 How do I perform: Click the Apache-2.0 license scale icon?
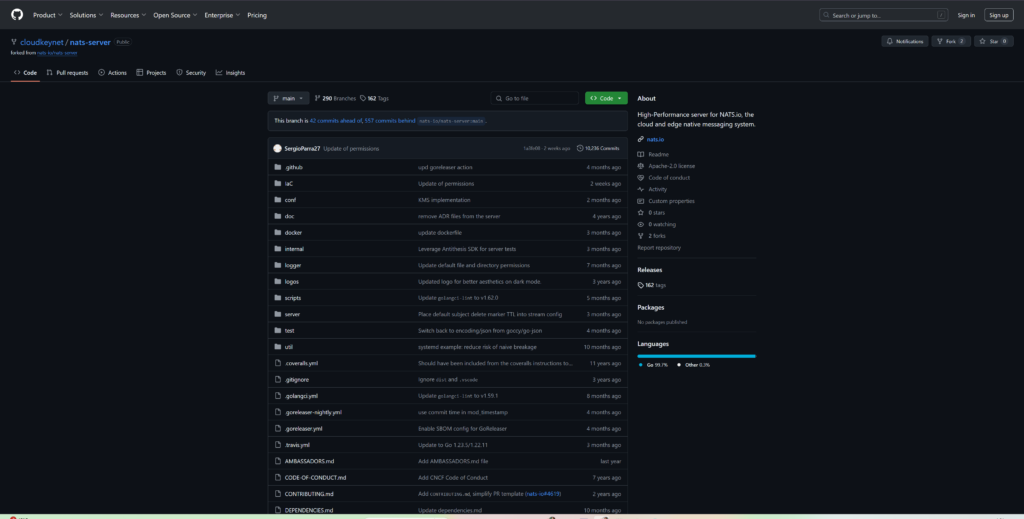coord(641,166)
